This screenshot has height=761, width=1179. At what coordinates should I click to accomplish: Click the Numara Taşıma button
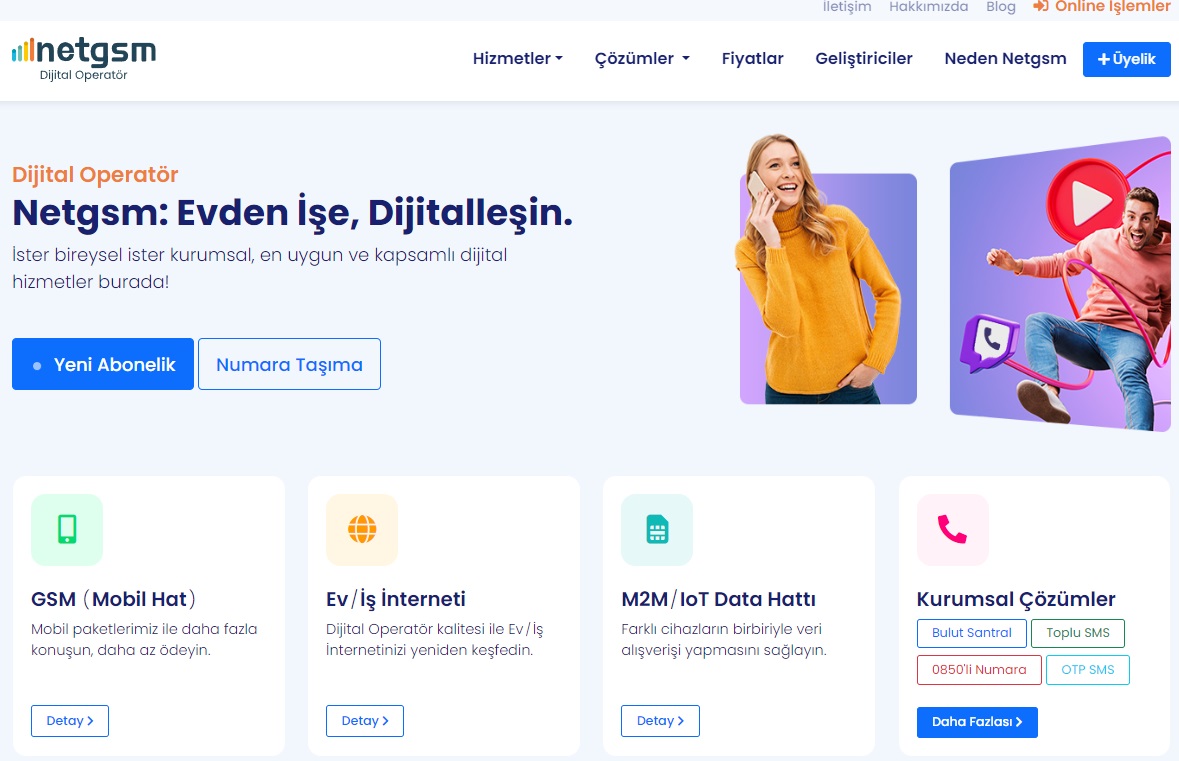coord(289,364)
